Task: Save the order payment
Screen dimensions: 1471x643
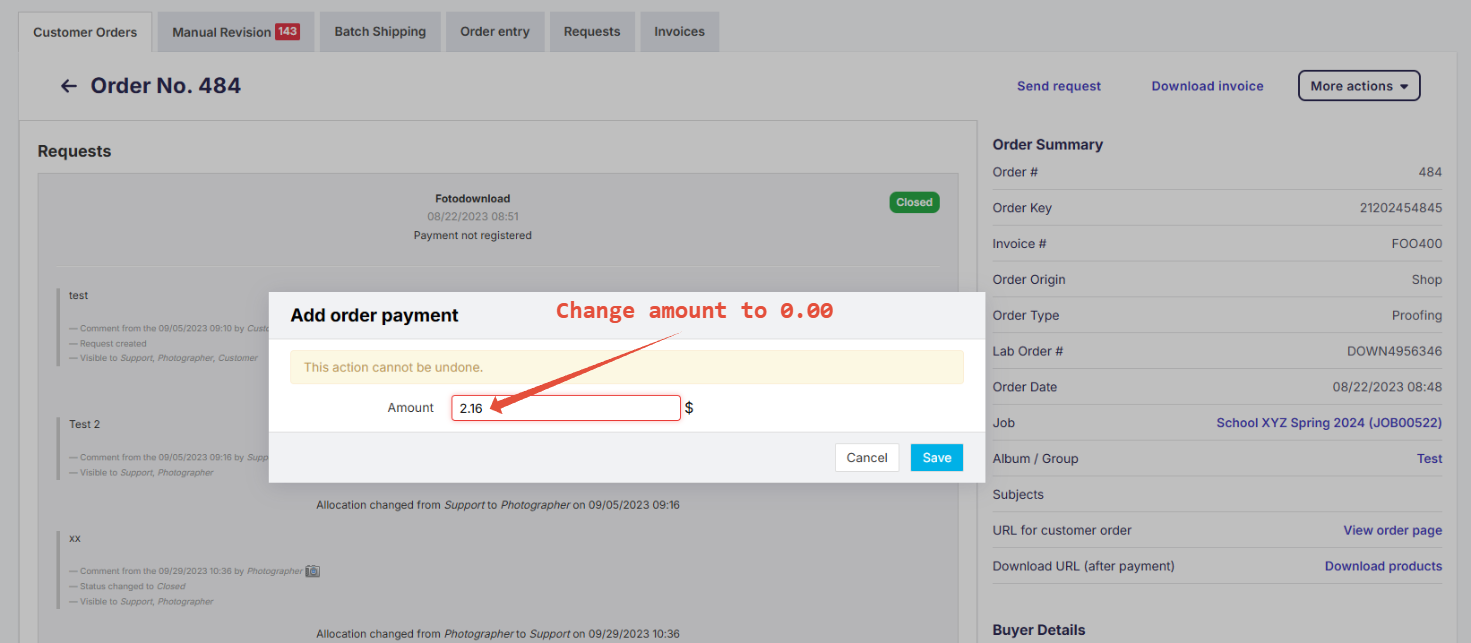Action: coord(936,457)
